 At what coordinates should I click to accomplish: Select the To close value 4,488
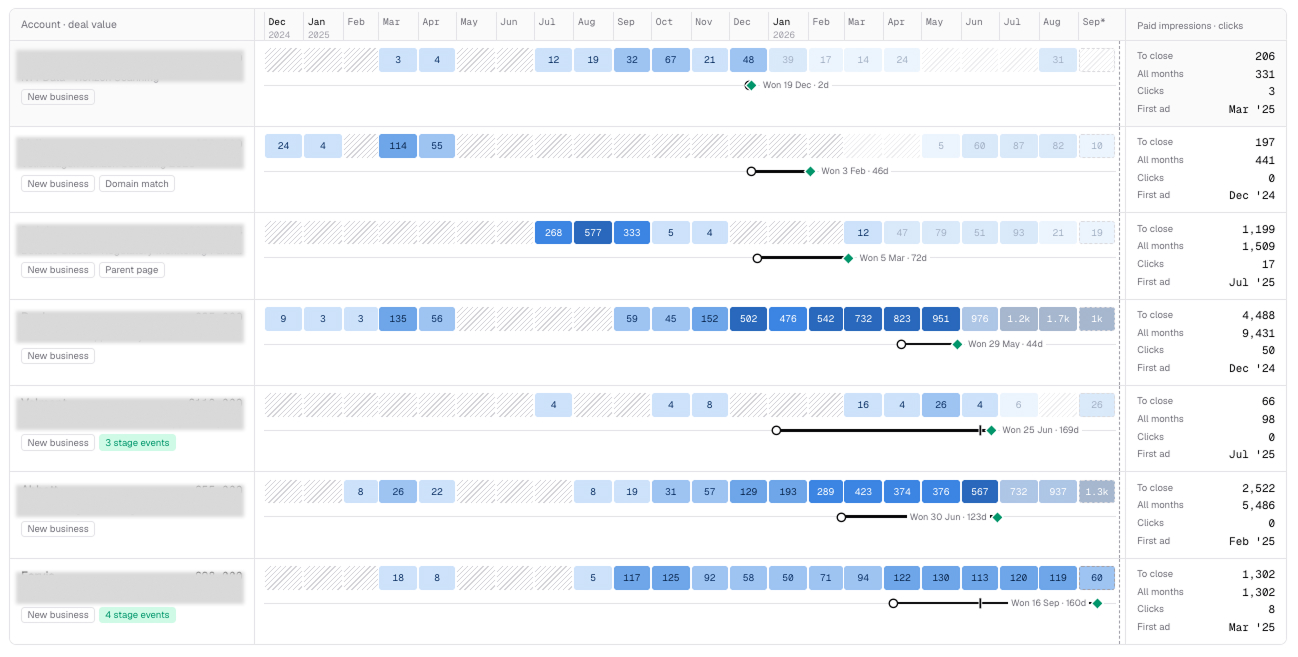[x=1257, y=315]
